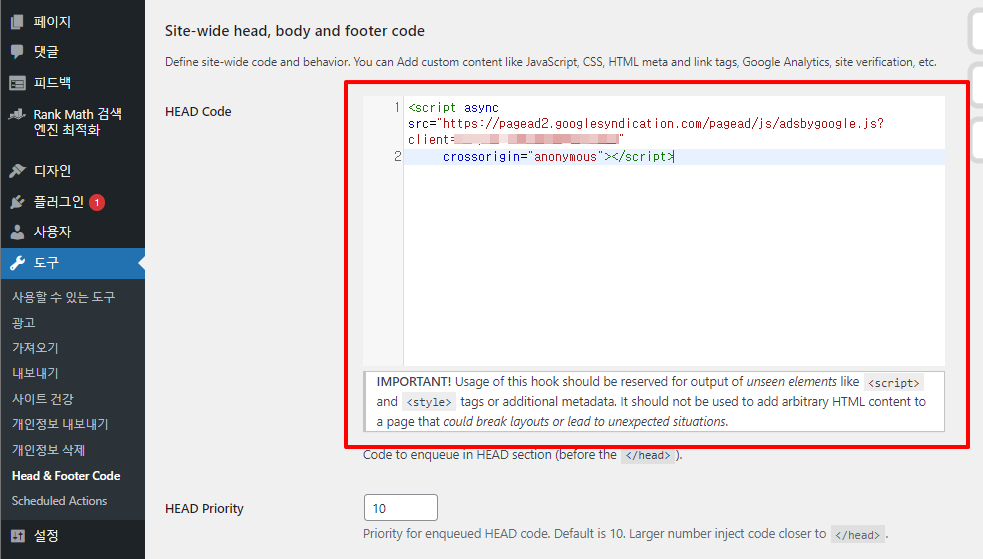Click the googlesyndication script URL text
This screenshot has width=983, height=559.
click(x=663, y=123)
